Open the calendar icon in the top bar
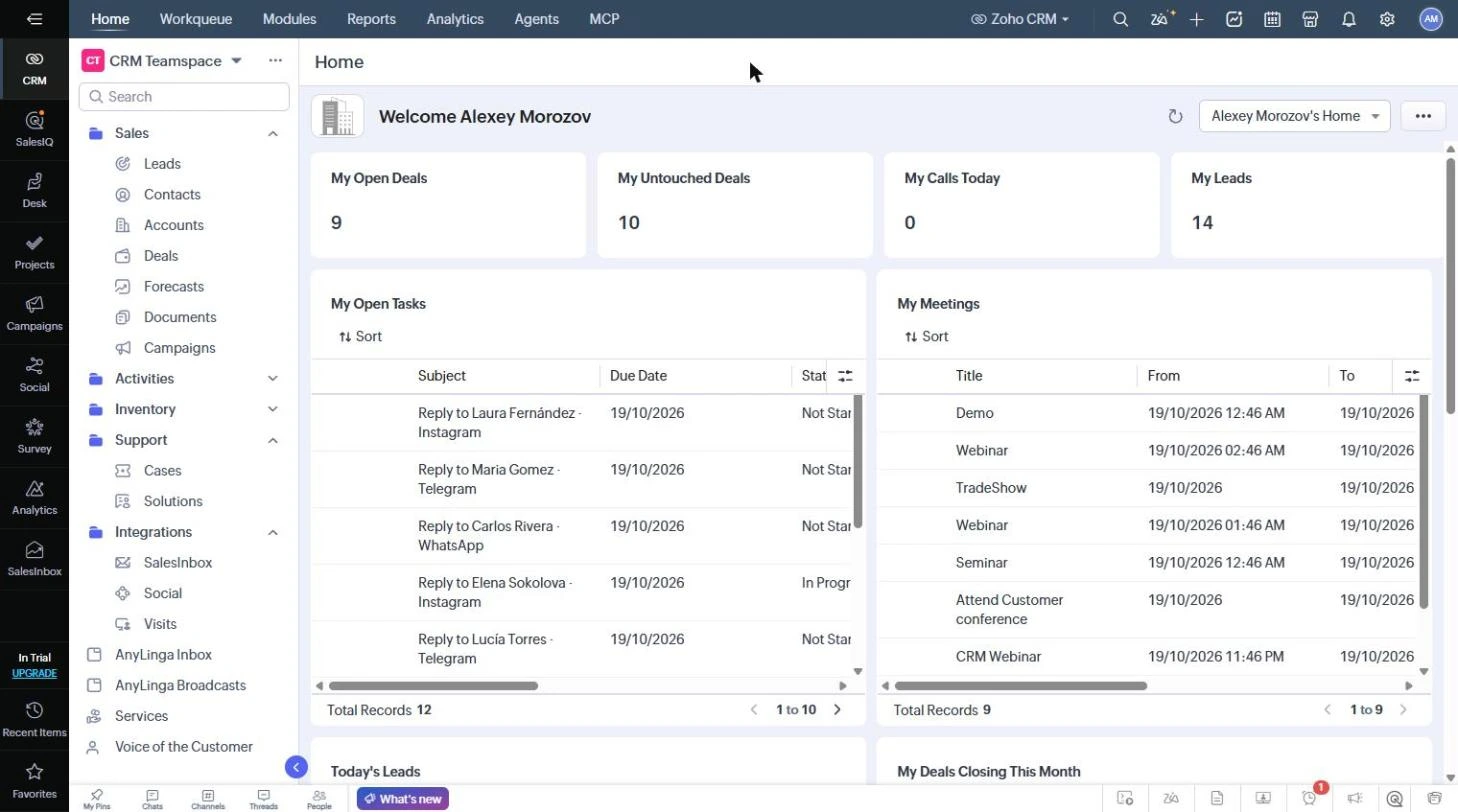 (x=1272, y=19)
